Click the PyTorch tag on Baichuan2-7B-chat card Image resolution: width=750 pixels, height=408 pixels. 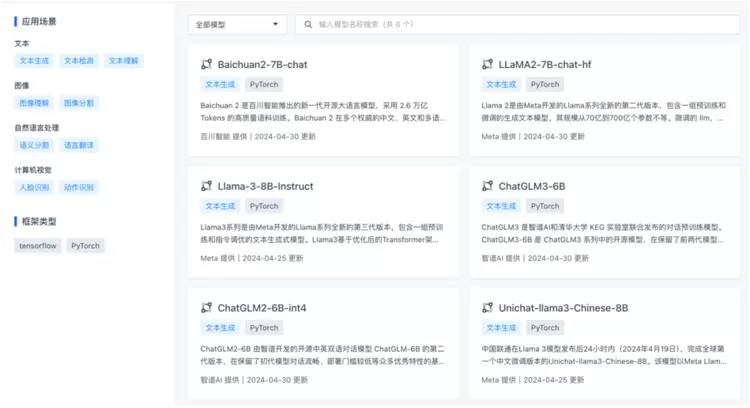coord(264,85)
